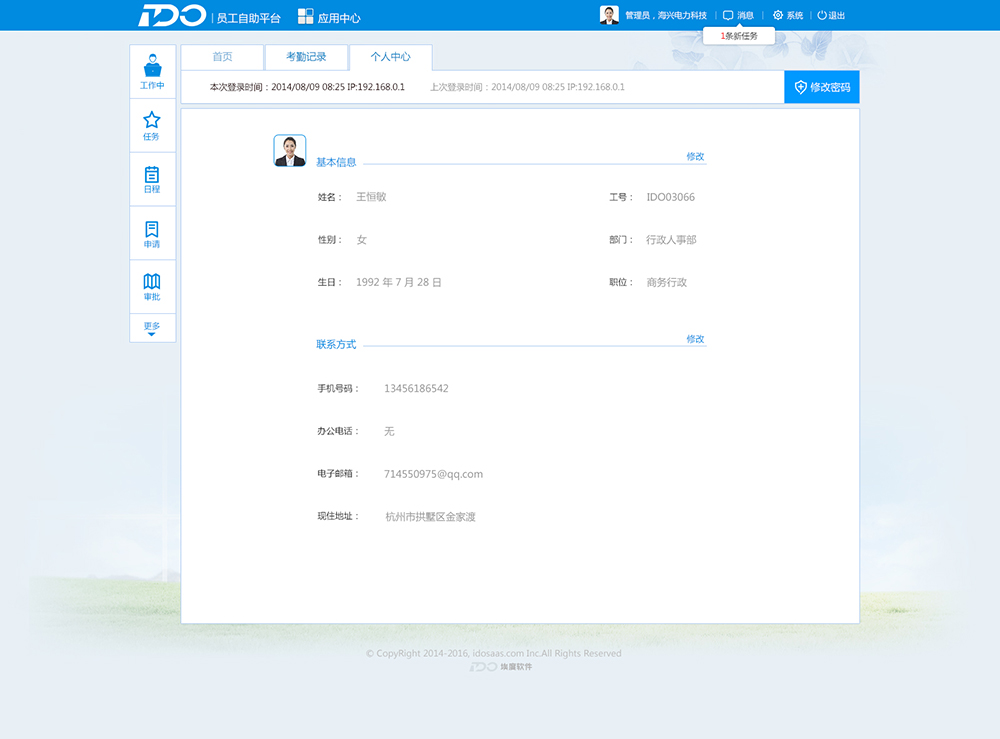Switch to the 首页 tab
The image size is (1000, 739).
pos(222,57)
